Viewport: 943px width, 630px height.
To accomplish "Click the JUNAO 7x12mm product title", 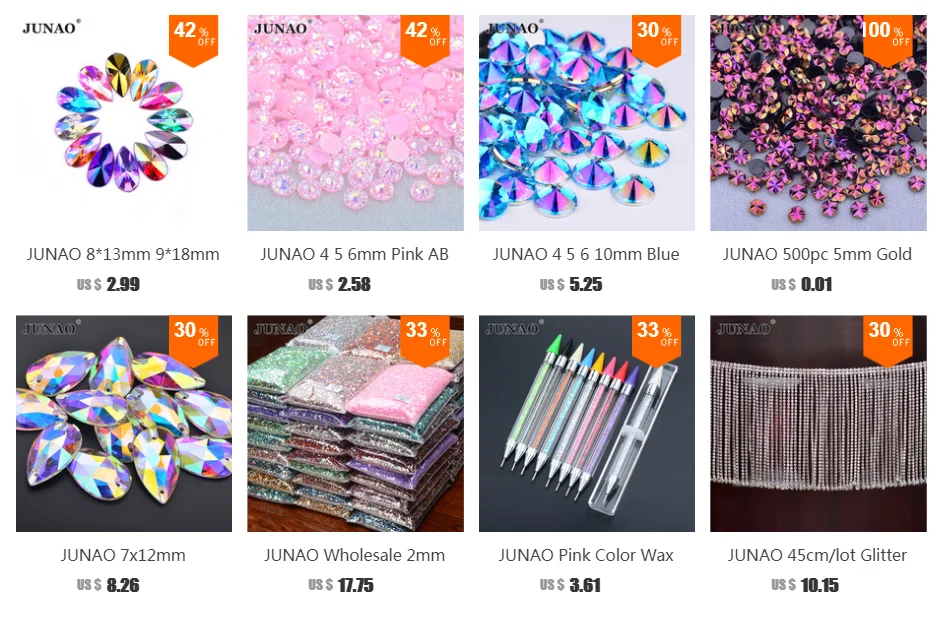I will (x=123, y=555).
